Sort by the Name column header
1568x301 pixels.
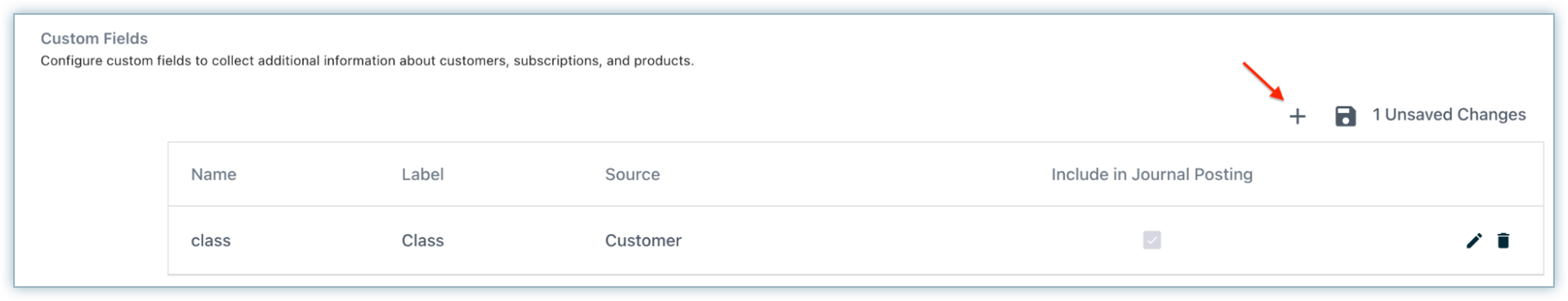[213, 174]
